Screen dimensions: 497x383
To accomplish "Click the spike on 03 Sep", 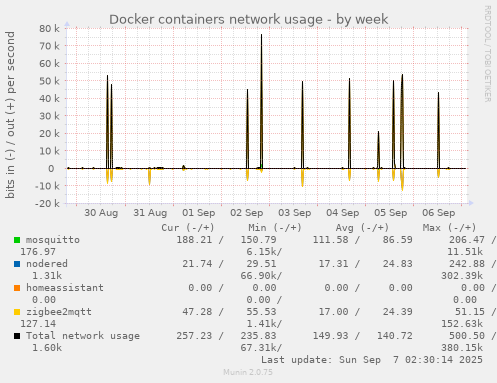I will pyautogui.click(x=302, y=125).
